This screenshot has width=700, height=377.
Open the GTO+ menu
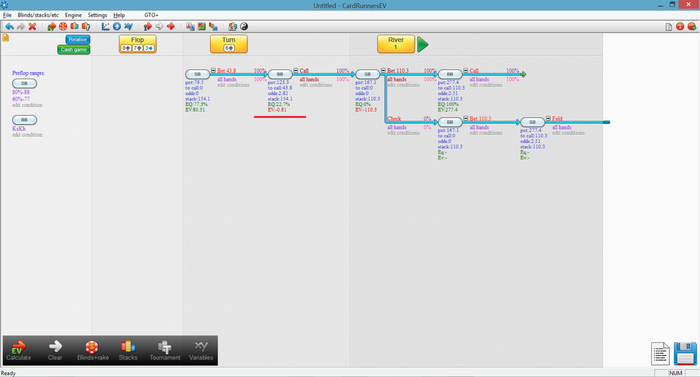tap(151, 15)
